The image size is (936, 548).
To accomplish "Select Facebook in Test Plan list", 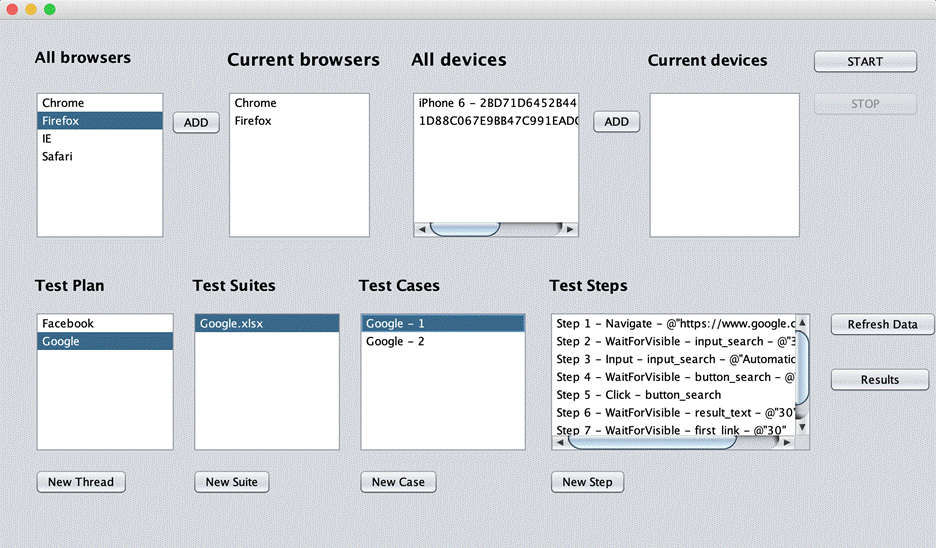I will tap(105, 324).
